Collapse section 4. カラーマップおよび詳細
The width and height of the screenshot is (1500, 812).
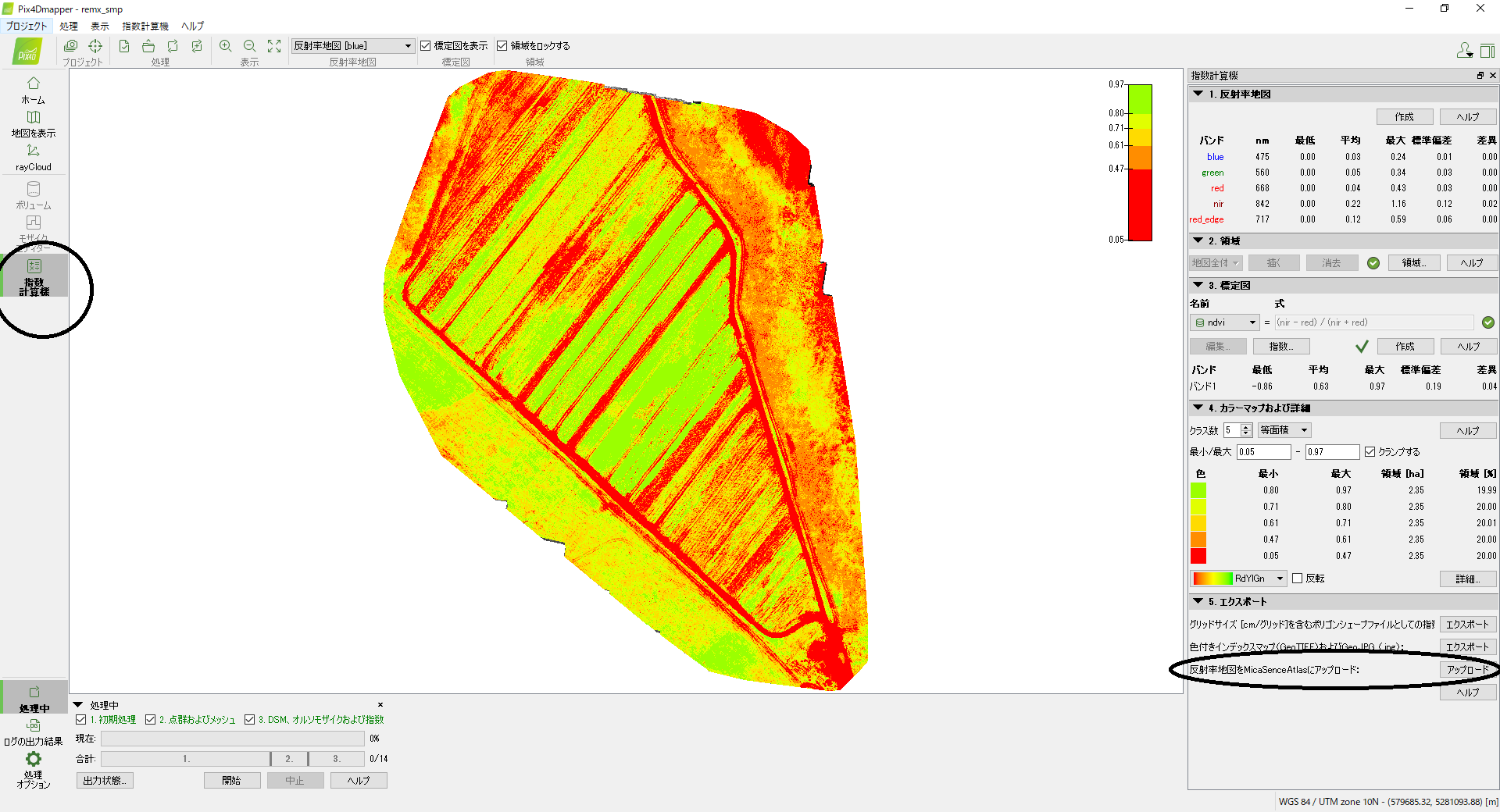coord(1198,408)
